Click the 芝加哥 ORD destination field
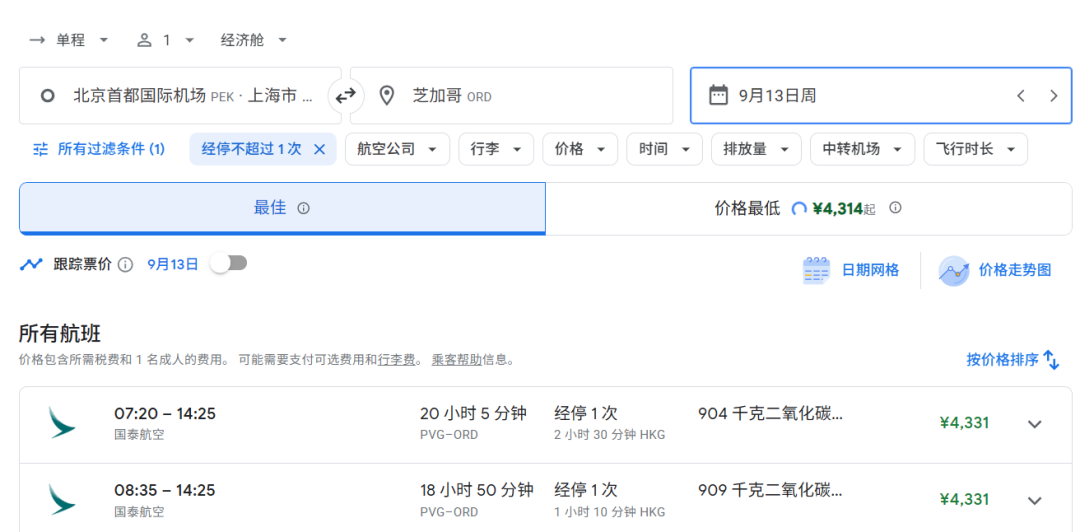This screenshot has width=1080, height=532. 511,96
